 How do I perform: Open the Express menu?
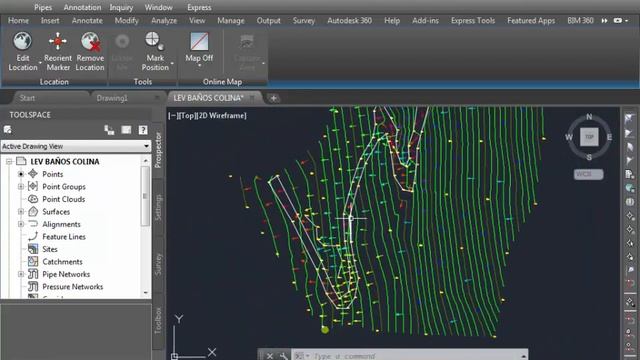(199, 7)
